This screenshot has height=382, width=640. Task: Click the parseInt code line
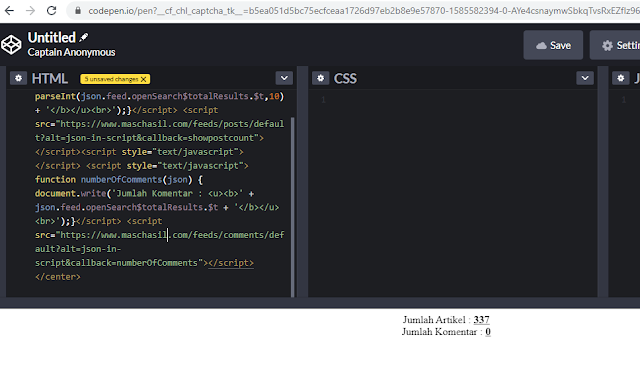[x=159, y=96]
